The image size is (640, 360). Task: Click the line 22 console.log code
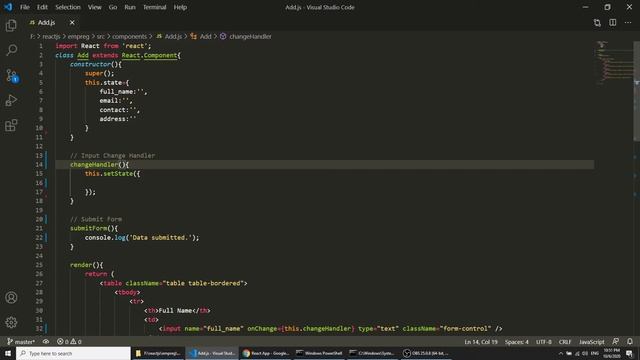(142, 238)
